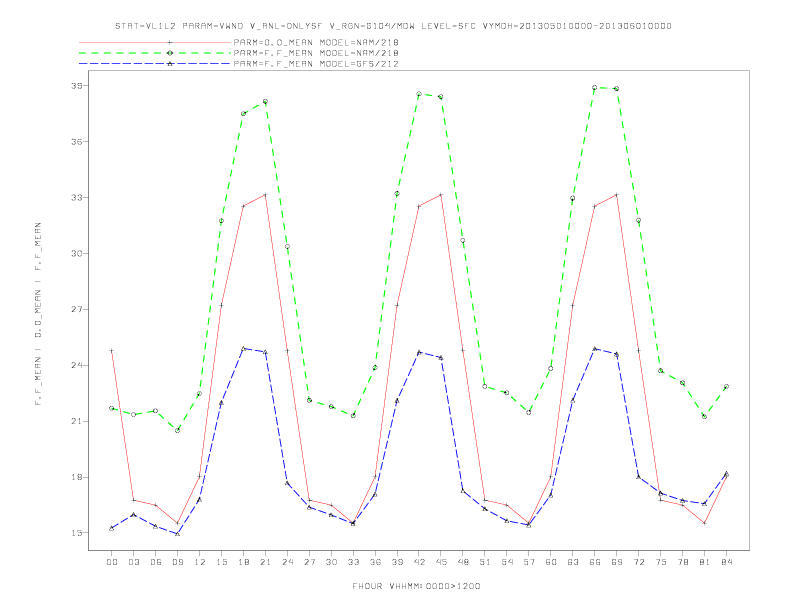This screenshot has width=792, height=612.
Task: Click the green dashed legend line sample
Action: pos(155,53)
